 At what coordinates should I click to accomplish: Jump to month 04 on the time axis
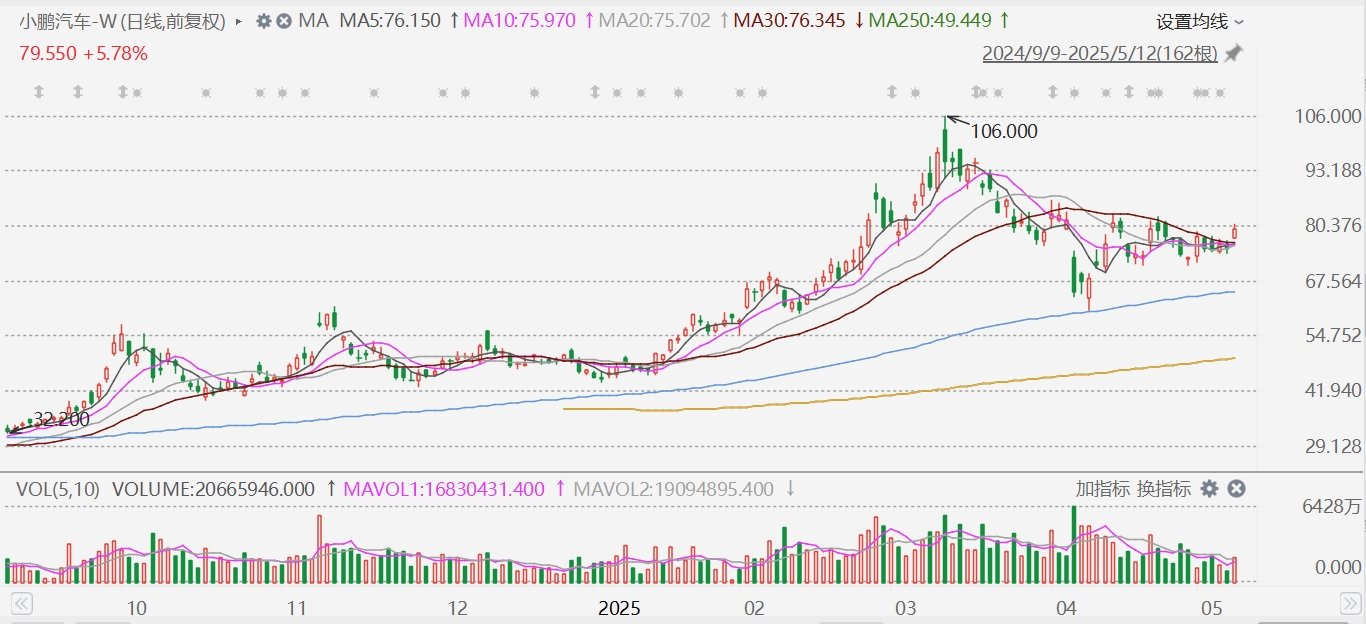[1066, 608]
